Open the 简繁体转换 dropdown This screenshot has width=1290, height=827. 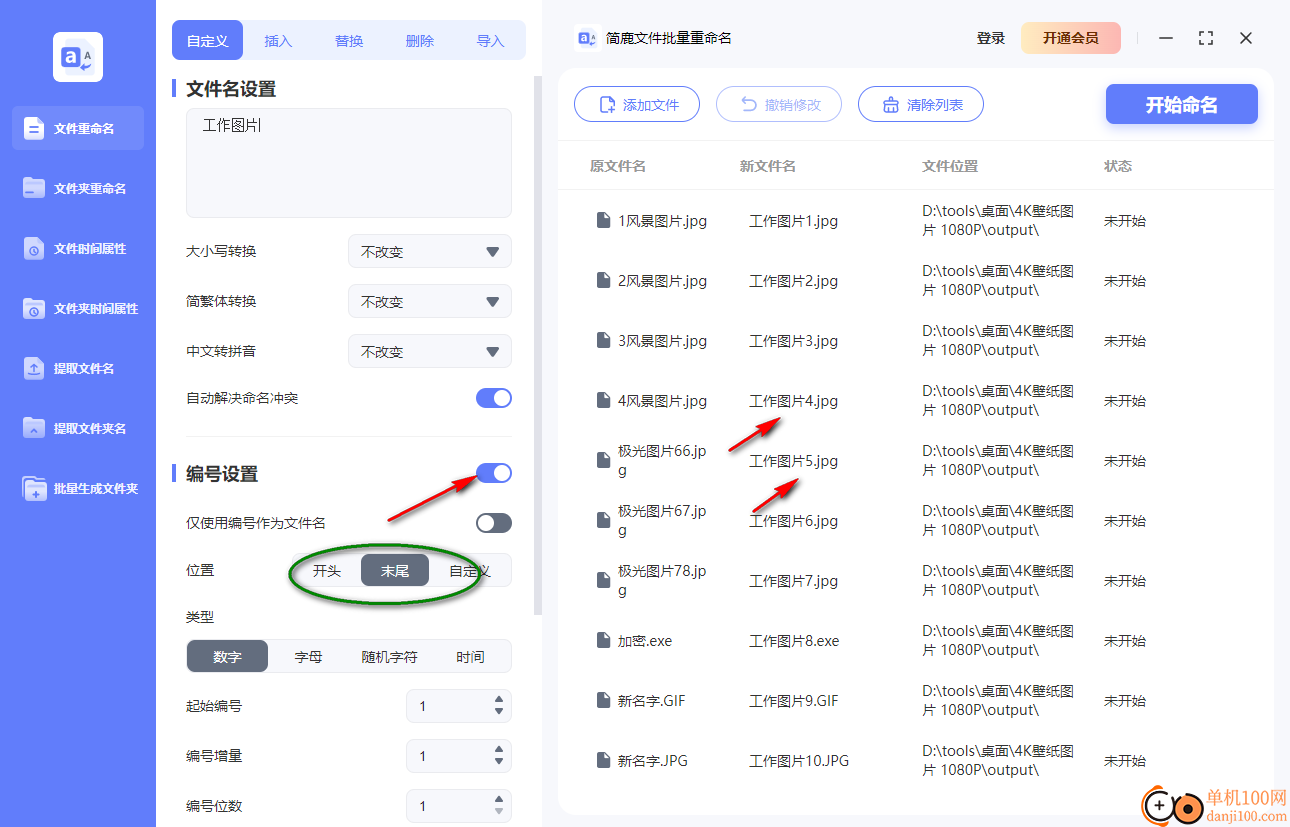click(x=430, y=301)
